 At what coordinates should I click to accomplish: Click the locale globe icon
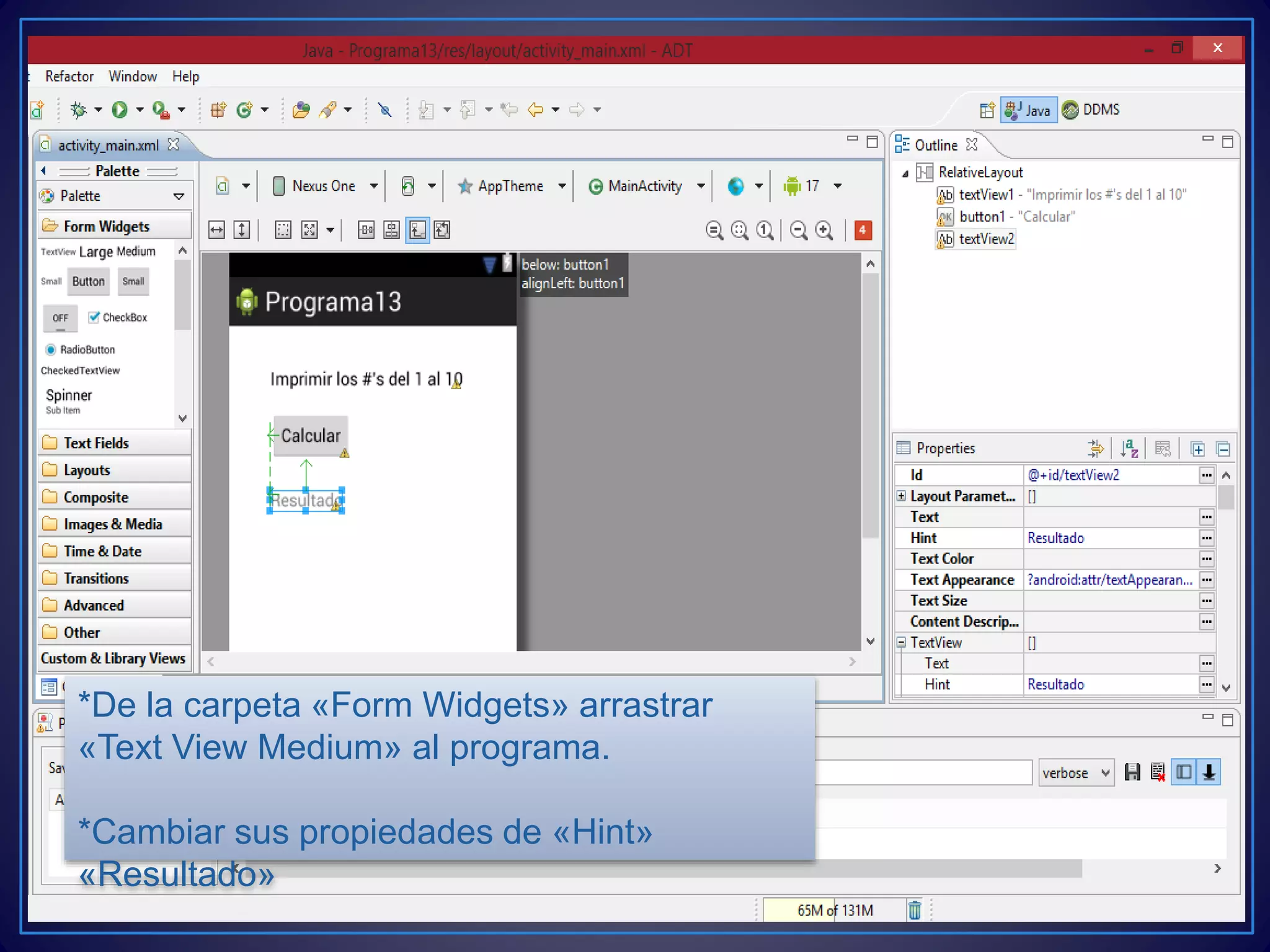(735, 186)
